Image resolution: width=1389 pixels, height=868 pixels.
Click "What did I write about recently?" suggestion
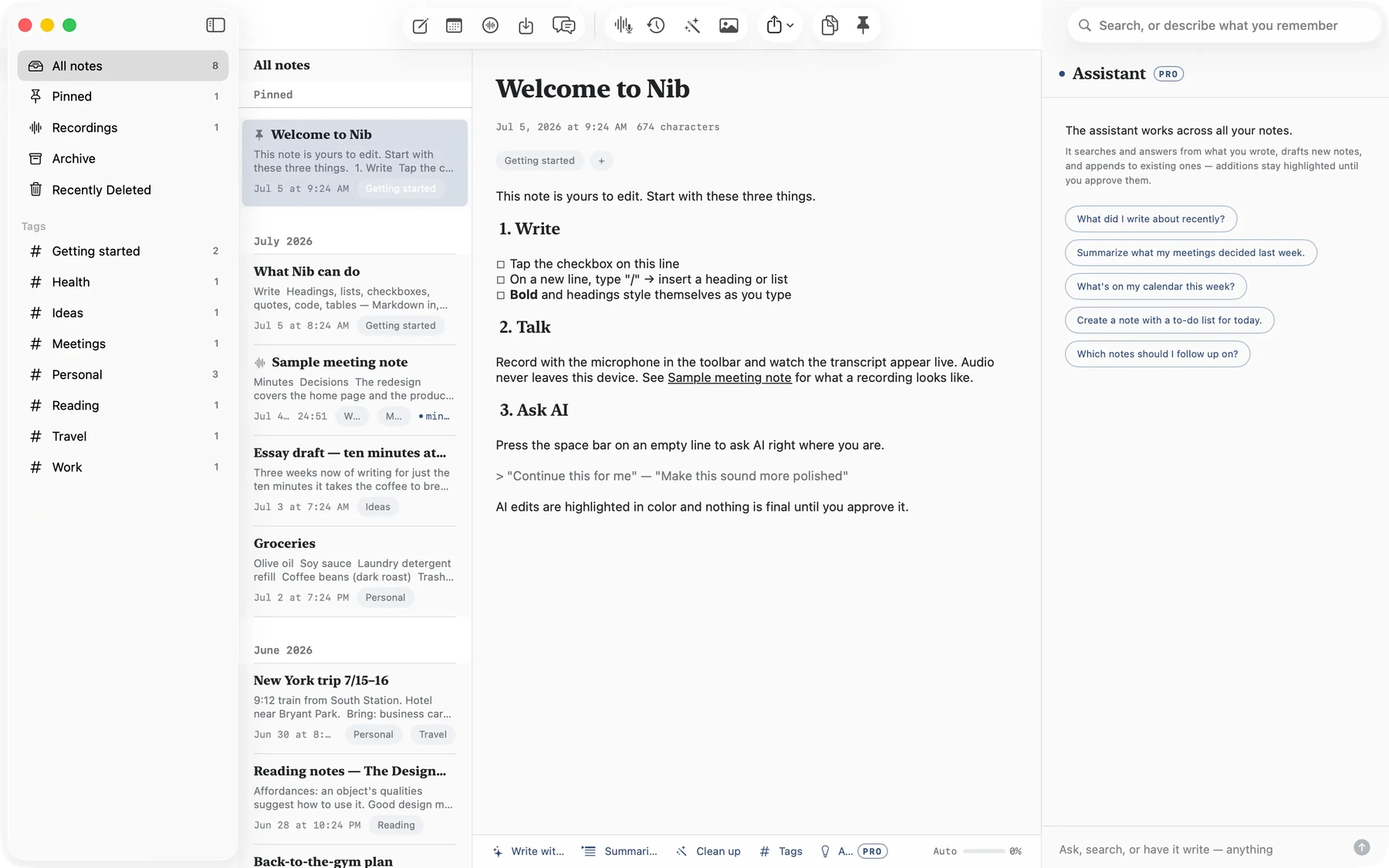[1151, 219]
